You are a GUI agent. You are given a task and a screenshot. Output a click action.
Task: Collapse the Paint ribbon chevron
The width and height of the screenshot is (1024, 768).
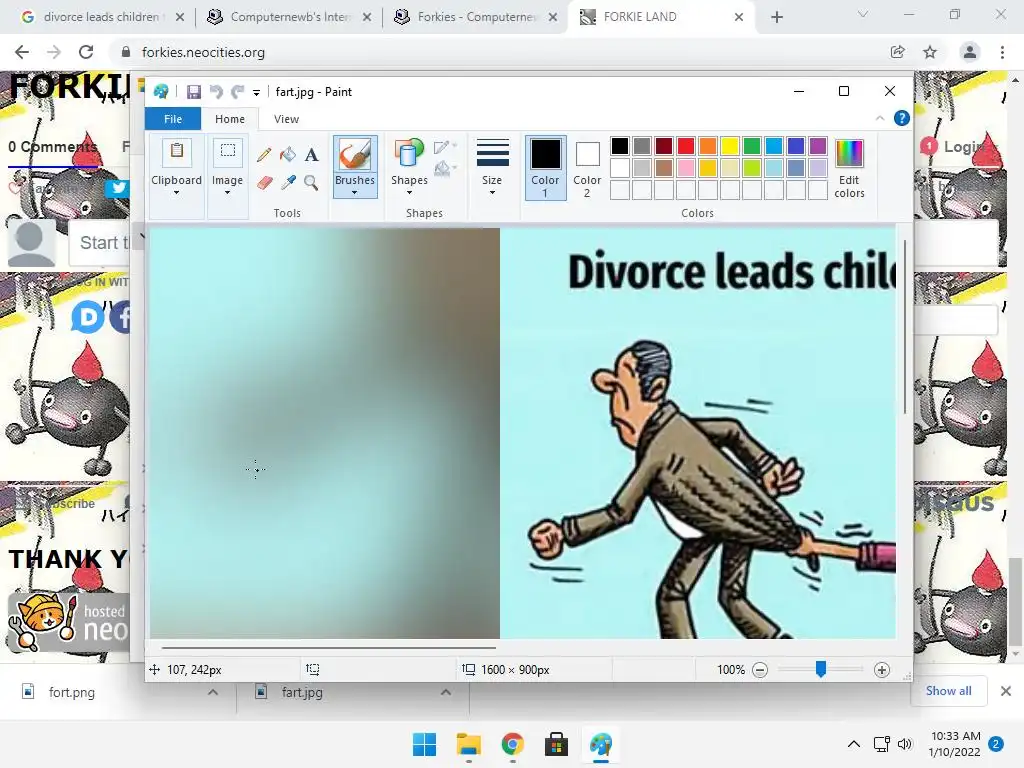pyautogui.click(x=880, y=118)
